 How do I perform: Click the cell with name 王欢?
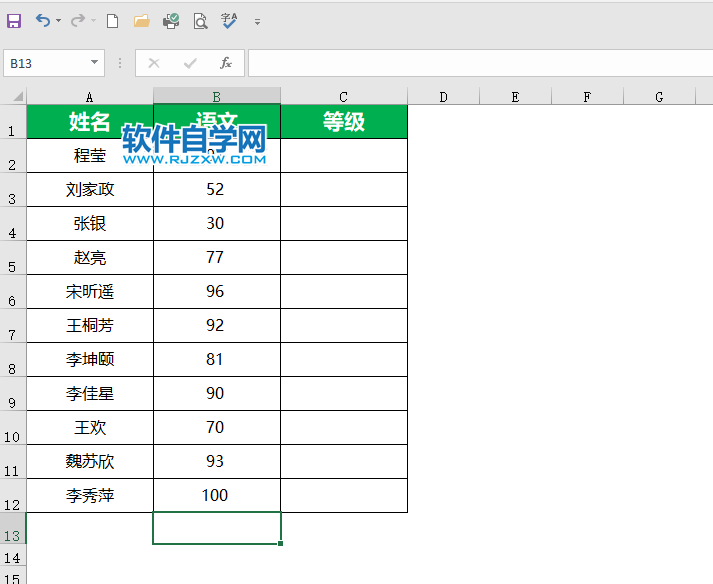[90, 428]
